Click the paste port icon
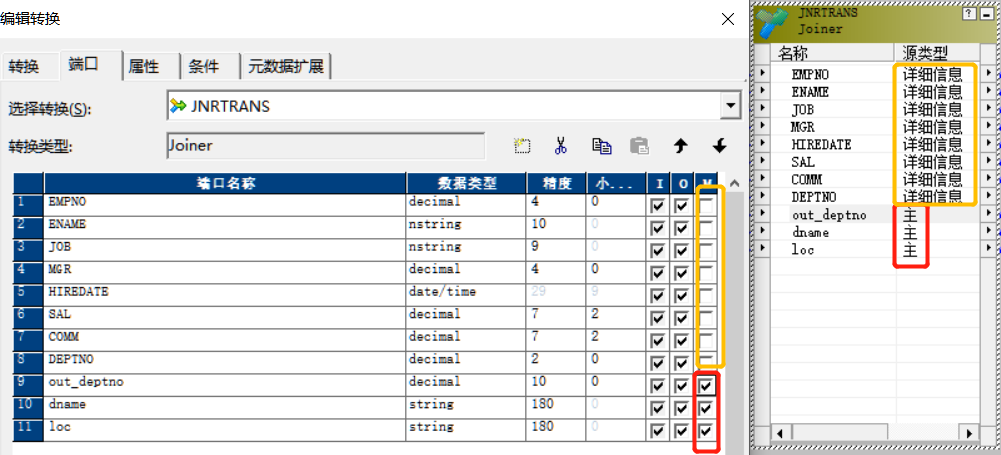This screenshot has width=1001, height=455. click(640, 146)
